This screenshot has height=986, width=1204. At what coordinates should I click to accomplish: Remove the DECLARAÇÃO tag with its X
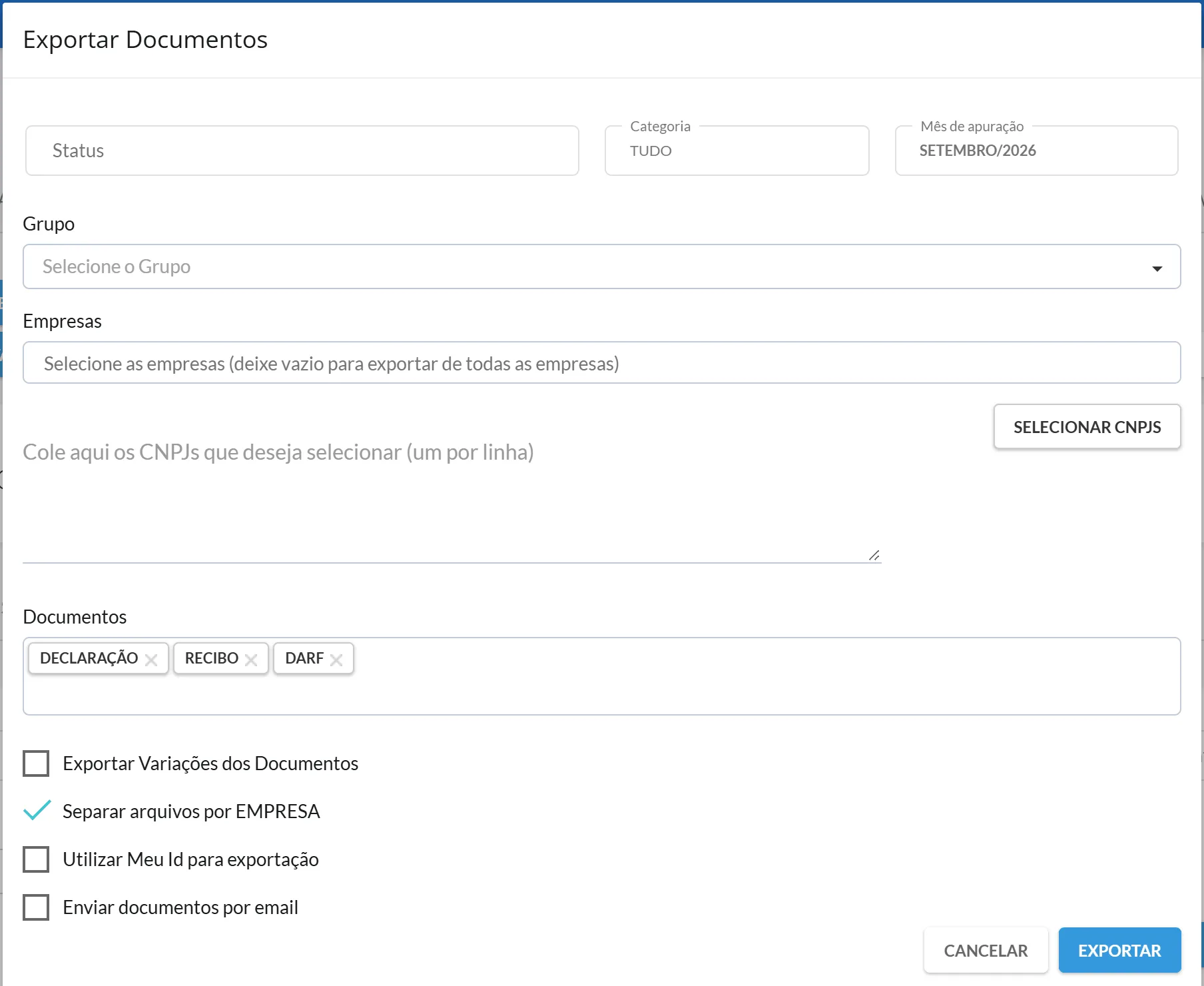pyautogui.click(x=151, y=660)
